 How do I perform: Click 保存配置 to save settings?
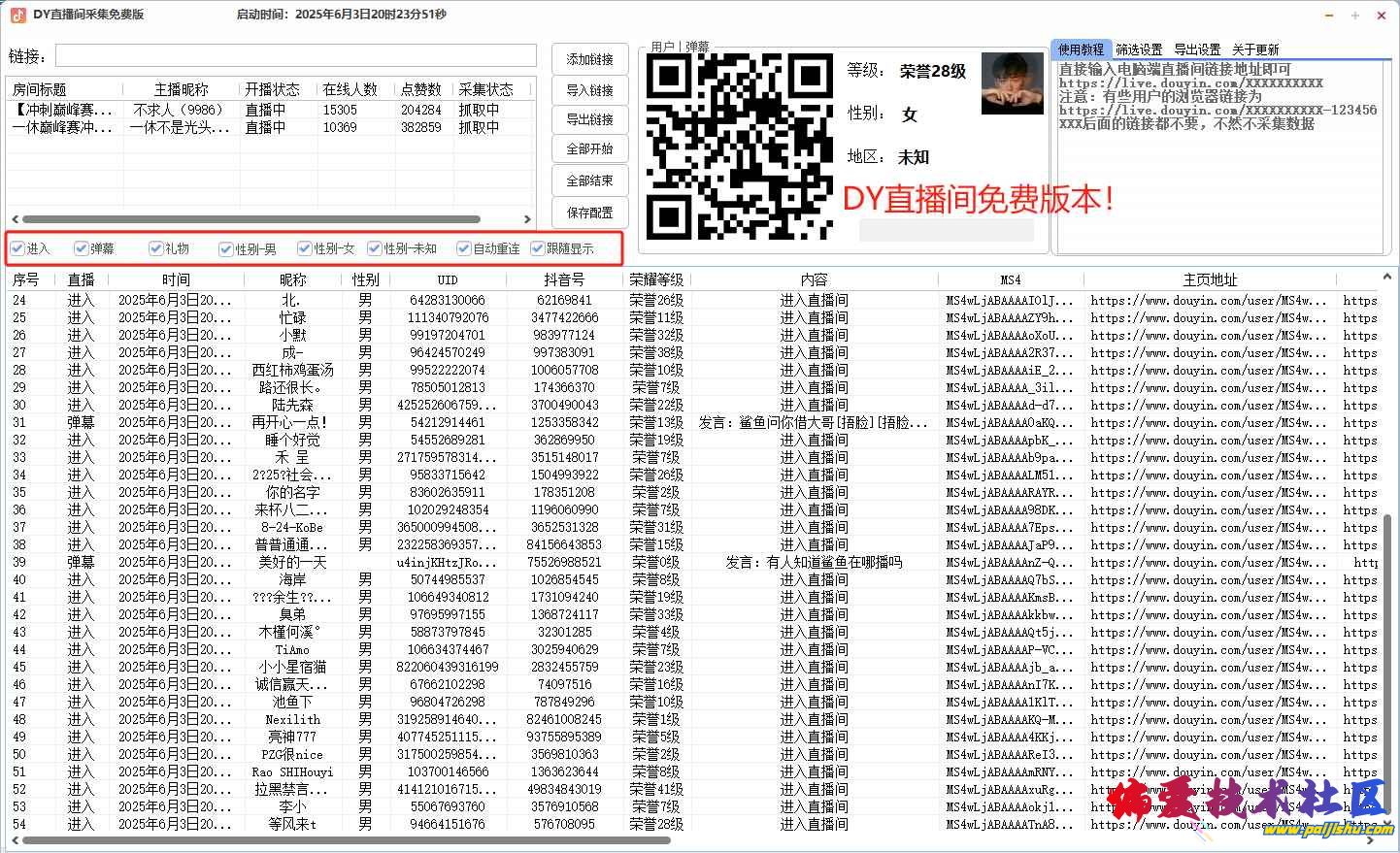tap(589, 213)
